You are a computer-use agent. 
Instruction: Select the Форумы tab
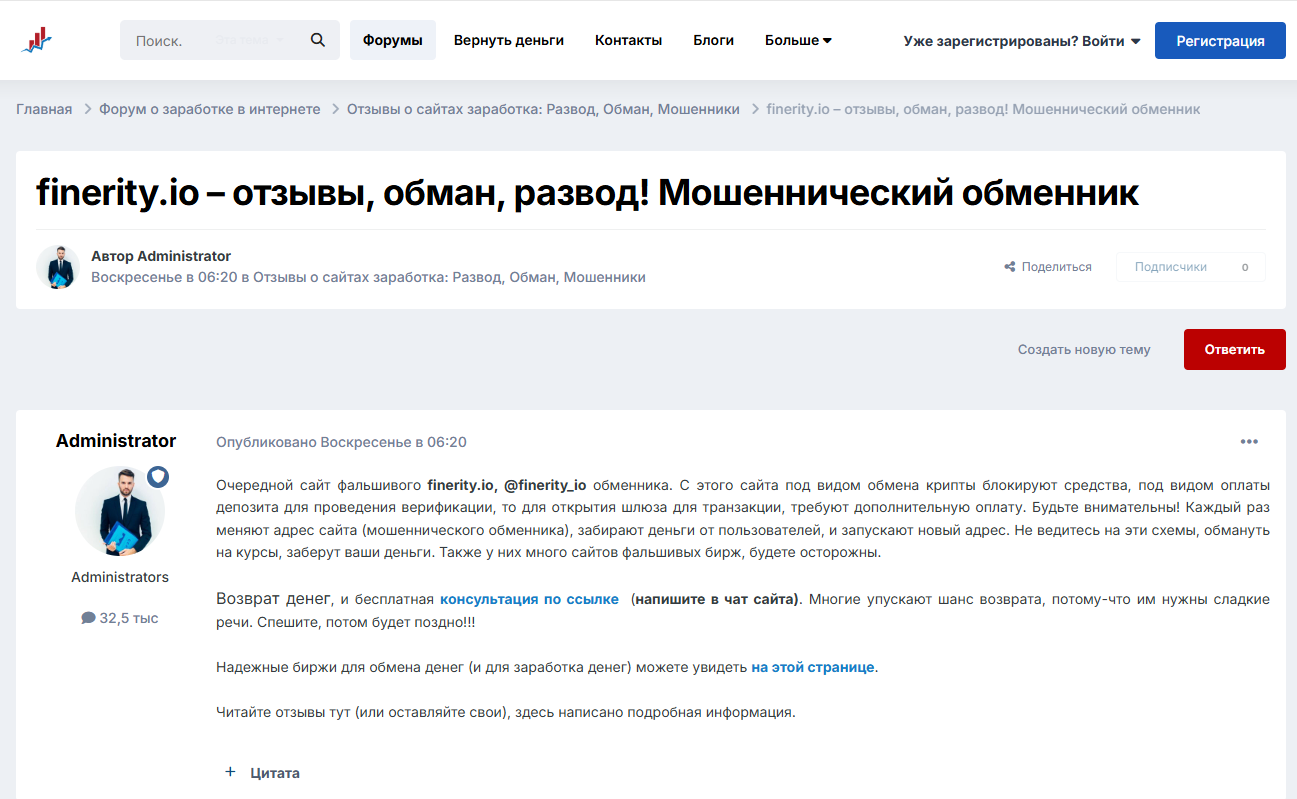393,40
